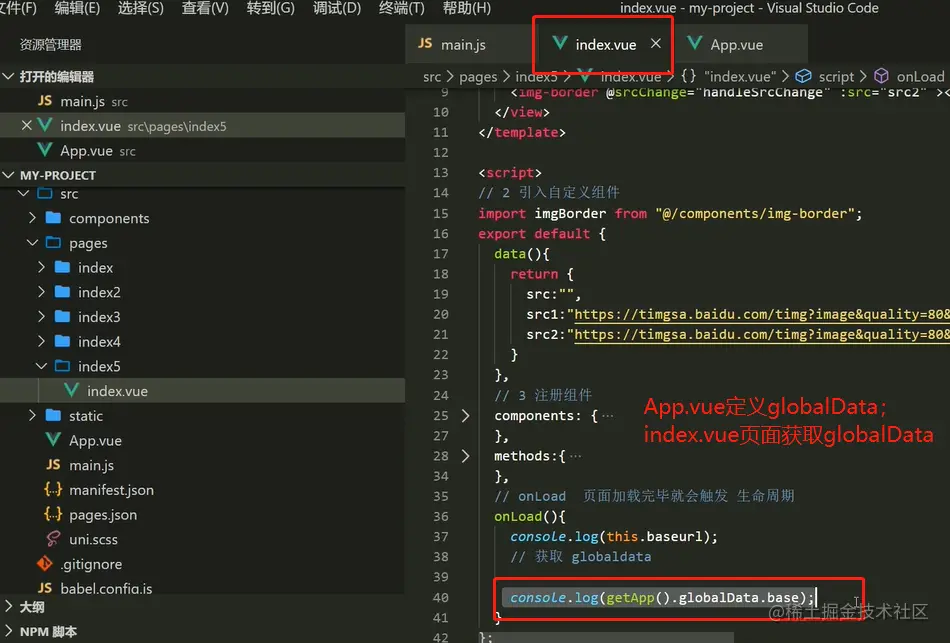Expand the index3 folder chevron
Image resolution: width=950 pixels, height=643 pixels.
click(x=41, y=316)
